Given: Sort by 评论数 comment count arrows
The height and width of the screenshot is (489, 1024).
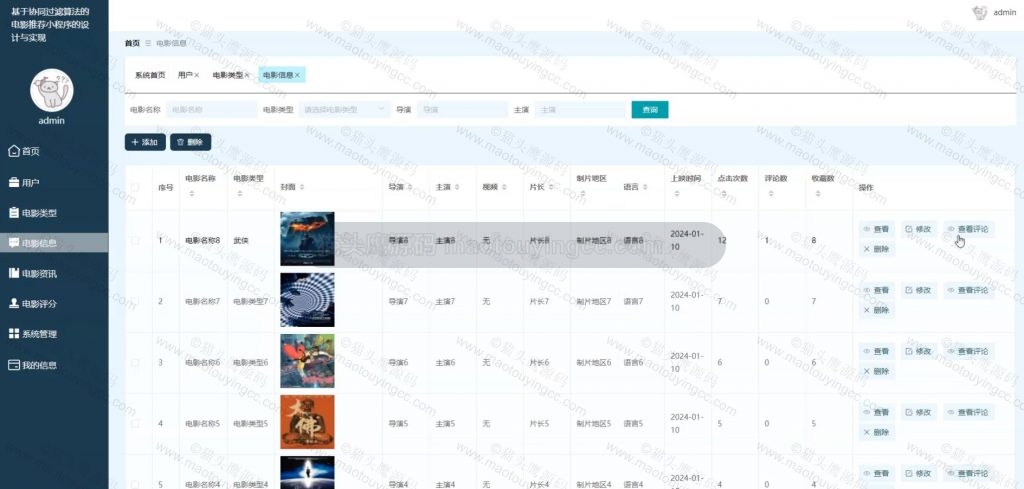Looking at the screenshot, I should (771, 194).
